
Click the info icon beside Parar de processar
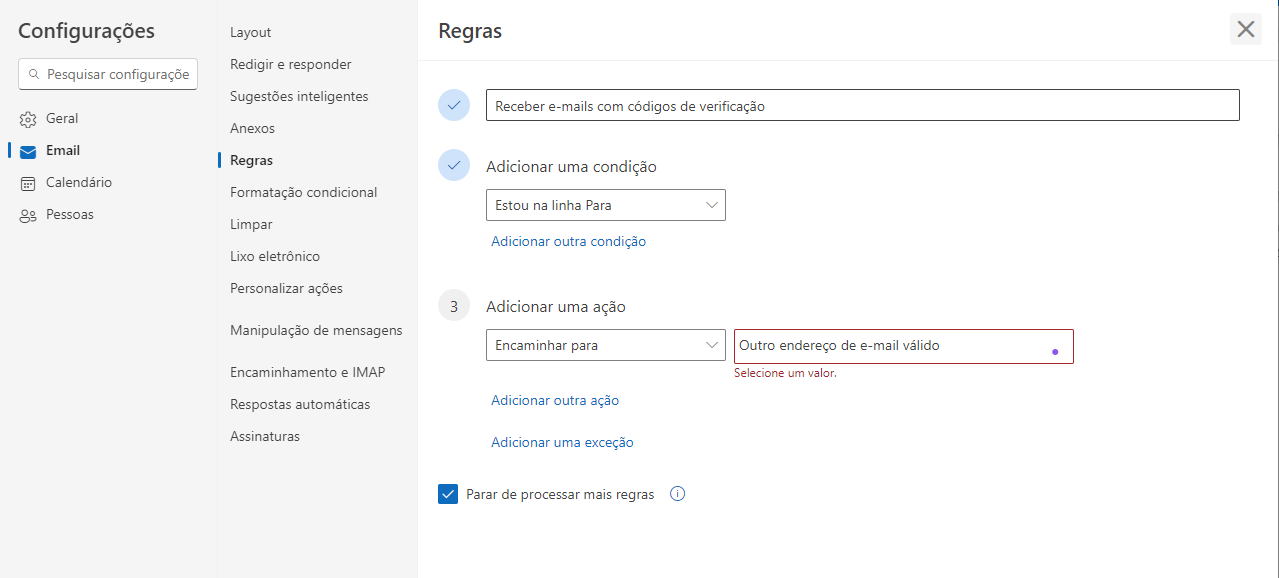click(x=677, y=494)
